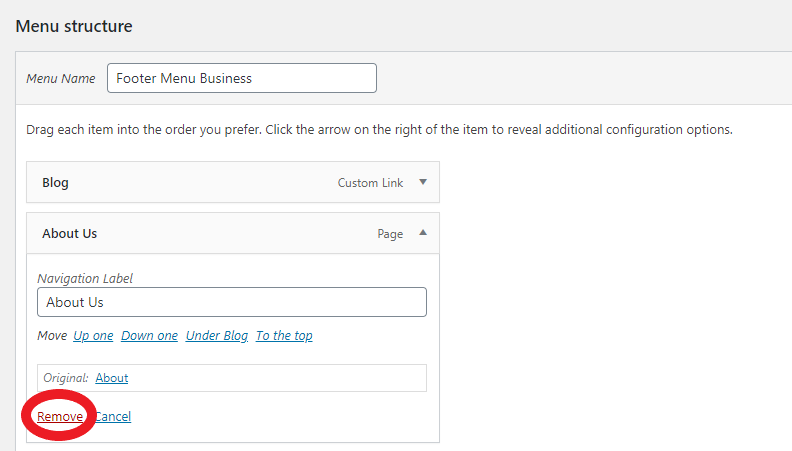792x451 pixels.
Task: Collapse the About Us item arrow
Action: (x=423, y=233)
